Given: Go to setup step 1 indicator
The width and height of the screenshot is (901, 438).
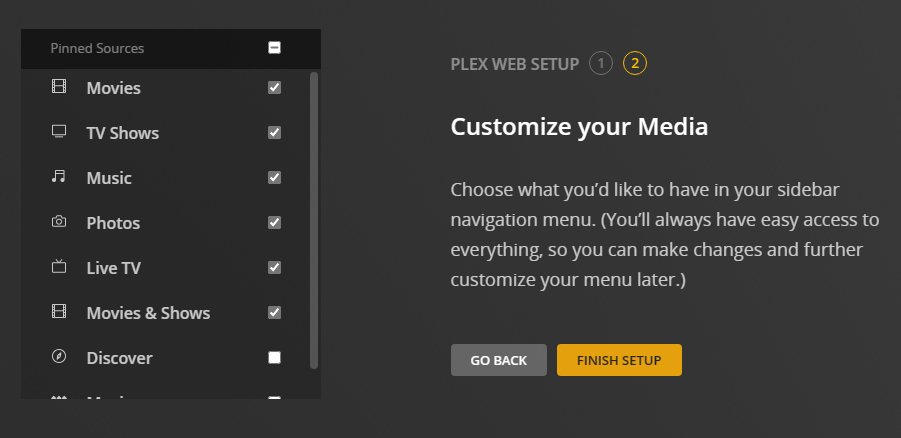Looking at the screenshot, I should (x=600, y=64).
